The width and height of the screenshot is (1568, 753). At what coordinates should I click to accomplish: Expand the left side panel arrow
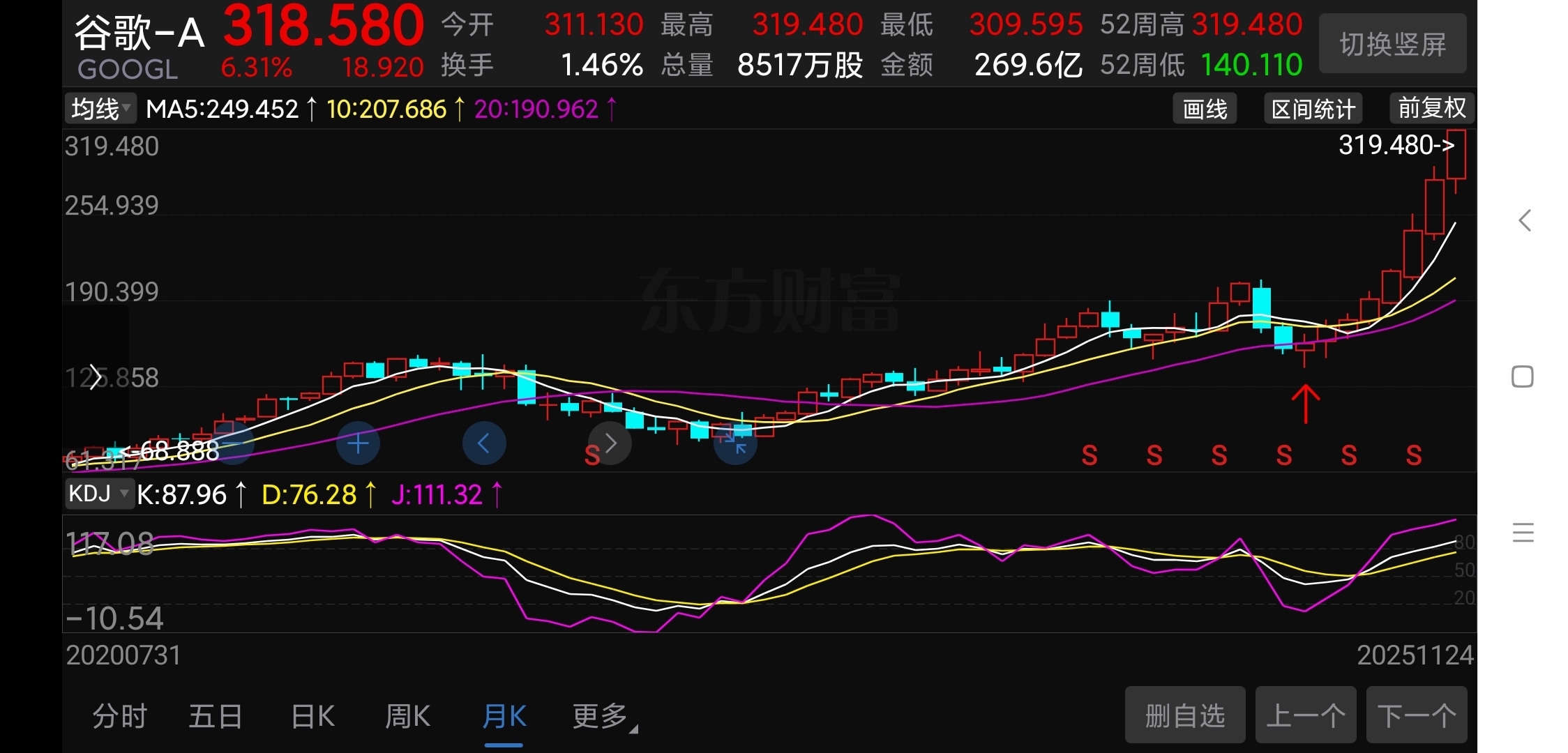[96, 377]
